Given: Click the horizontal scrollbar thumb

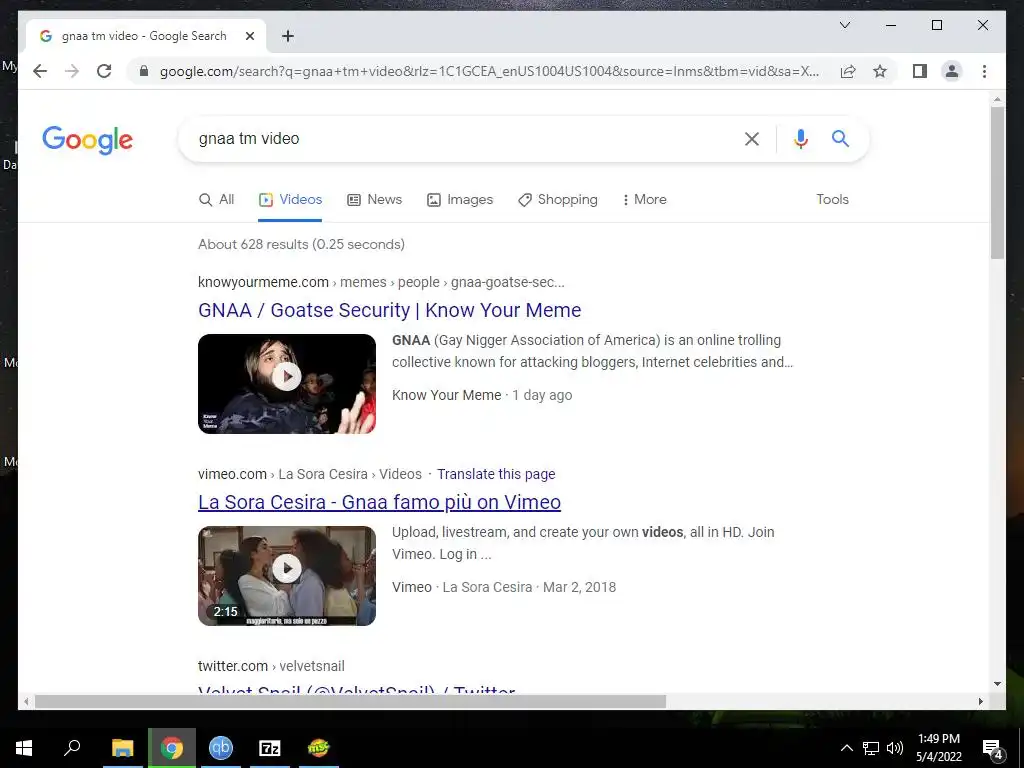Looking at the screenshot, I should tap(350, 701).
